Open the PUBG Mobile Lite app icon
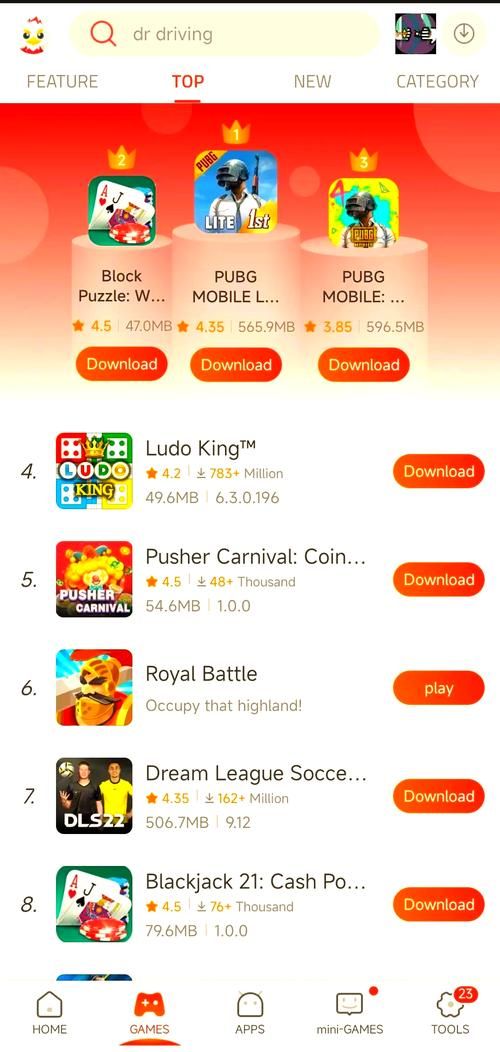The image size is (500, 1052). 236,191
